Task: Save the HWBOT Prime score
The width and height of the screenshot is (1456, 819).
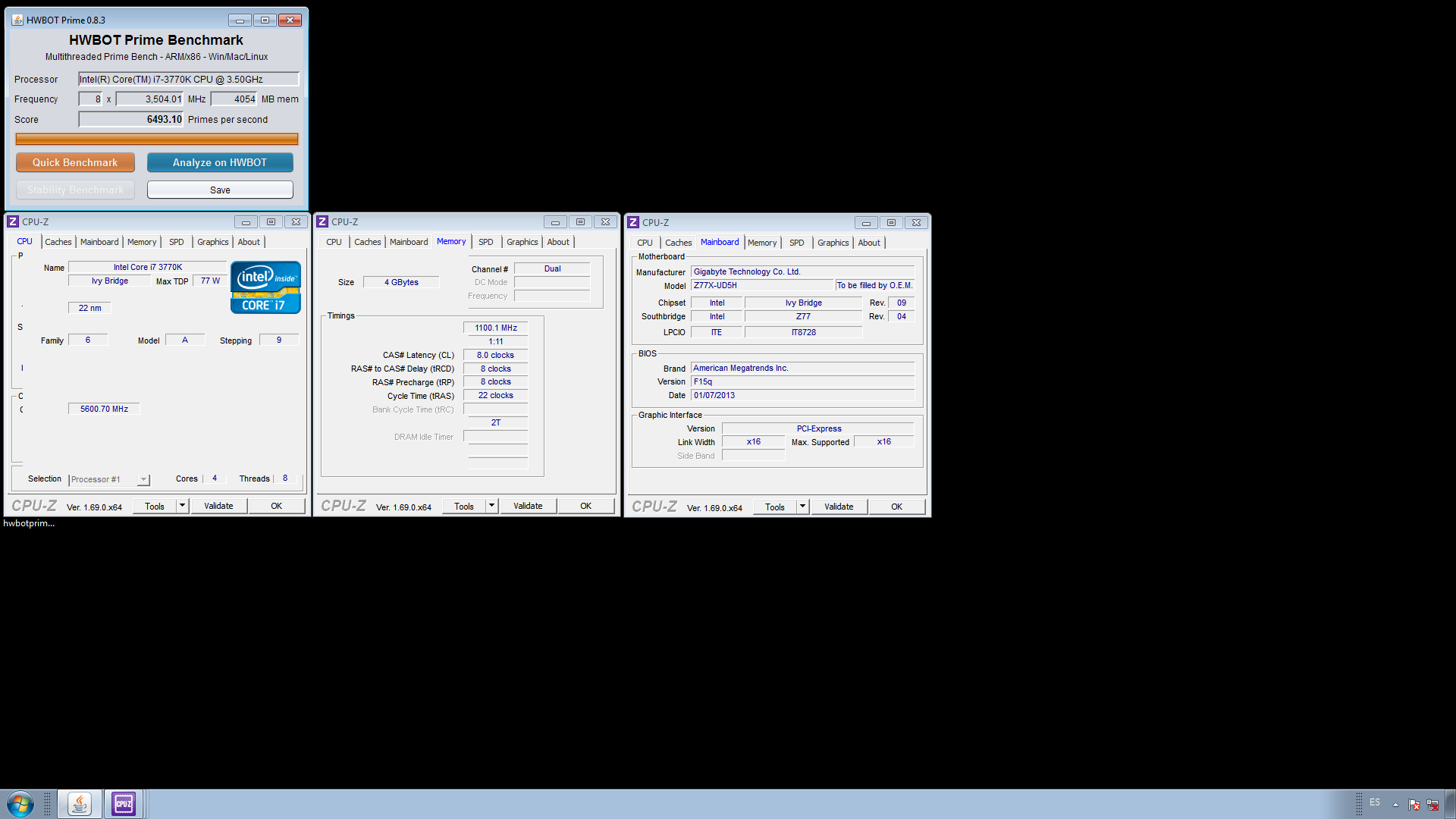Action: 220,190
